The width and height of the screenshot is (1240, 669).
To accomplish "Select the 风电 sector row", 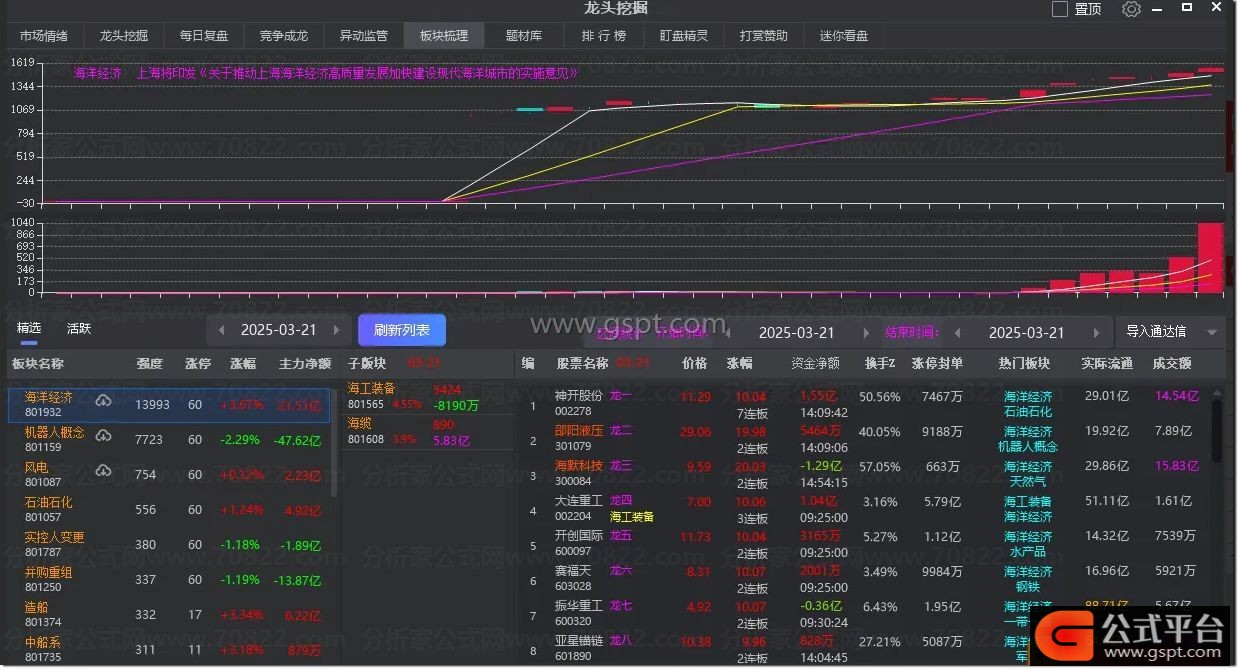I will [x=169, y=475].
